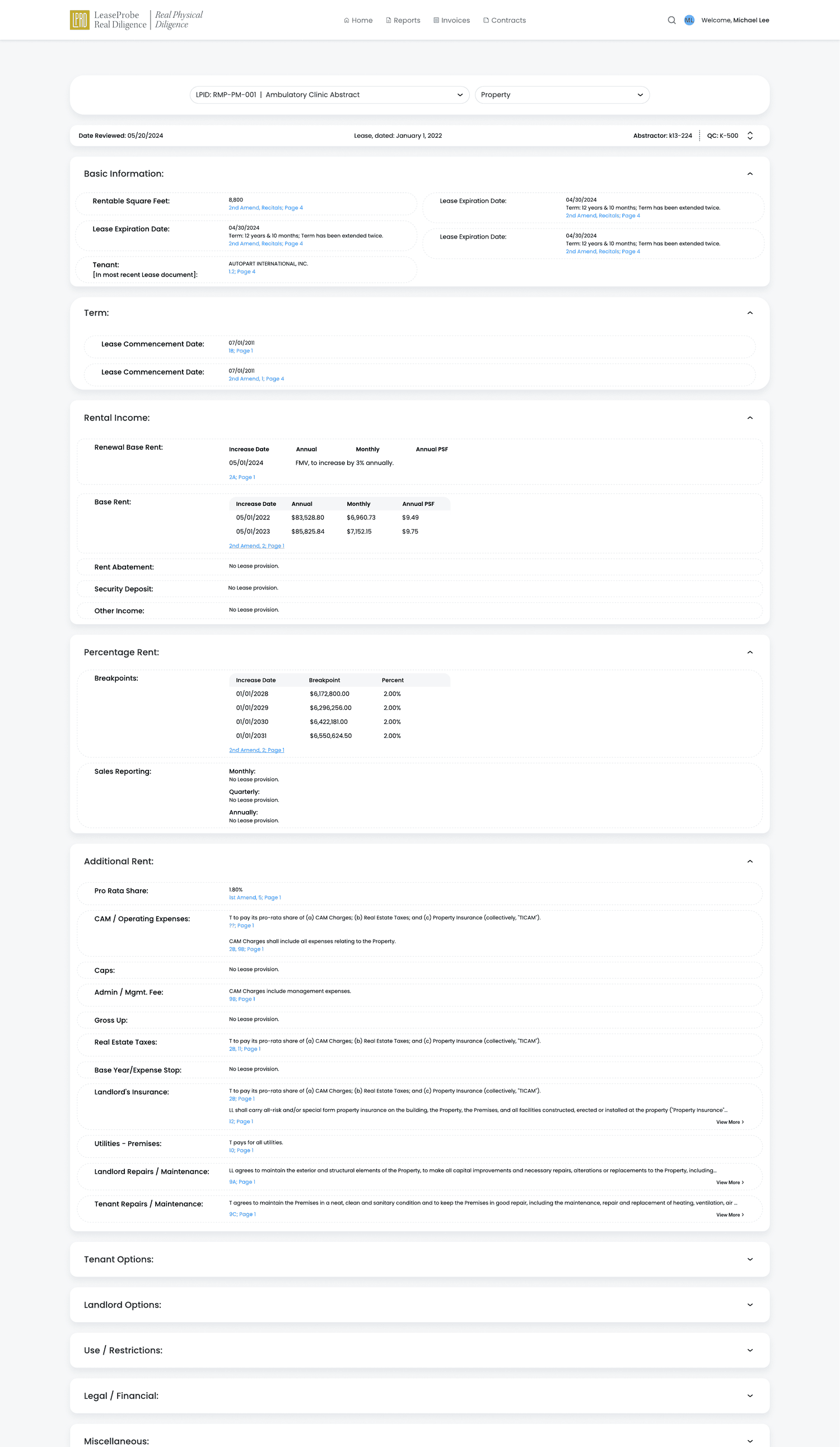Viewport: 840px width, 1447px height.
Task: Open the 1st Amend, 5; Page 1 link
Action: (x=255, y=897)
